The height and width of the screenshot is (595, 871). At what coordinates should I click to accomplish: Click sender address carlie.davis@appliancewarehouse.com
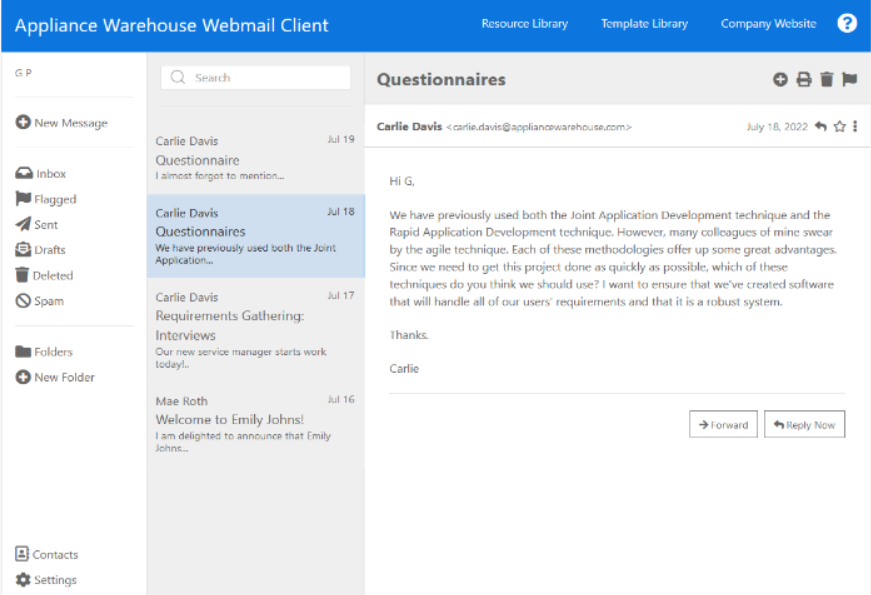(x=539, y=127)
